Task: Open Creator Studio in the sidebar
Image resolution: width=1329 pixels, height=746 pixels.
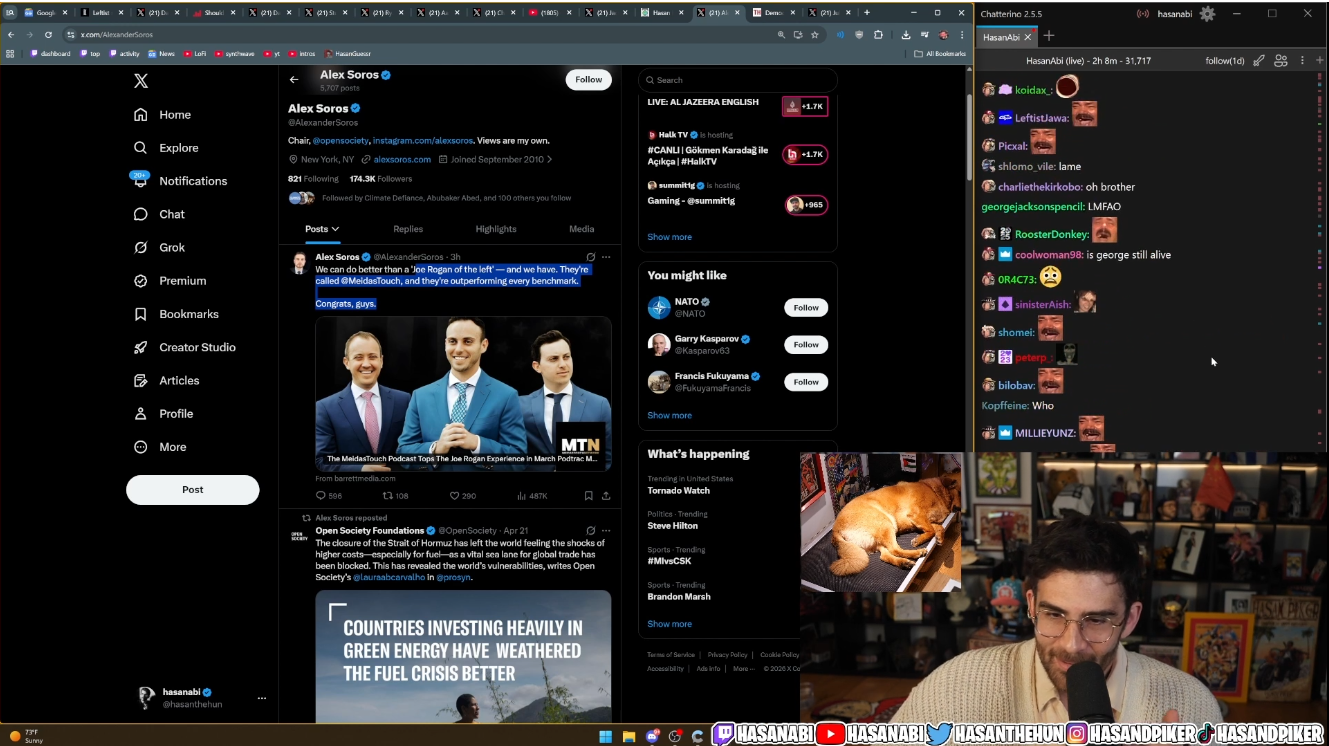Action: coord(184,347)
